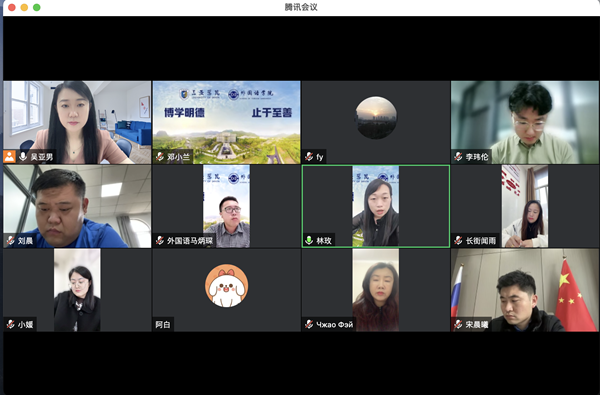
Task: Select 邓小兰's campus banner video tile
Action: pyautogui.click(x=227, y=122)
